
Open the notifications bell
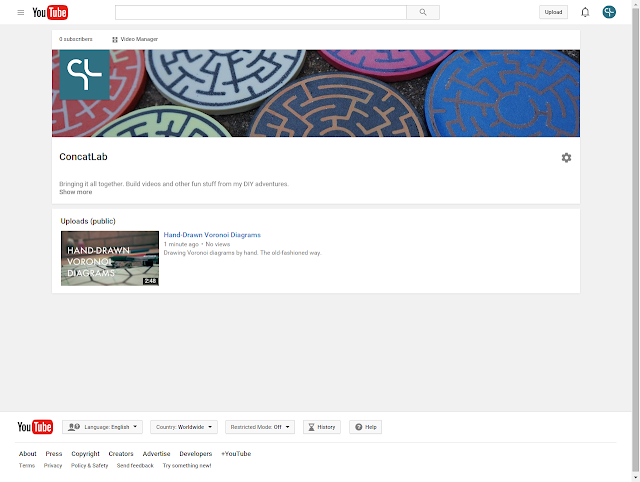point(585,12)
